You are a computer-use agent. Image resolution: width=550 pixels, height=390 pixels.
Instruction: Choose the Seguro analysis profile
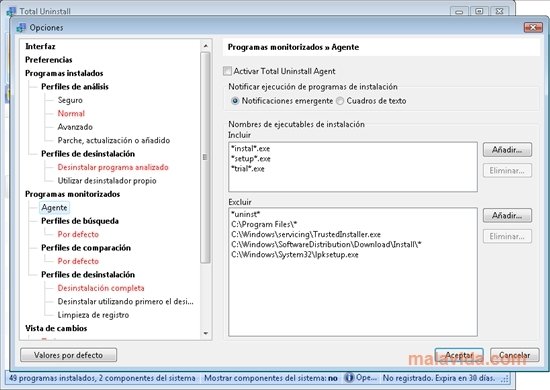[70, 100]
